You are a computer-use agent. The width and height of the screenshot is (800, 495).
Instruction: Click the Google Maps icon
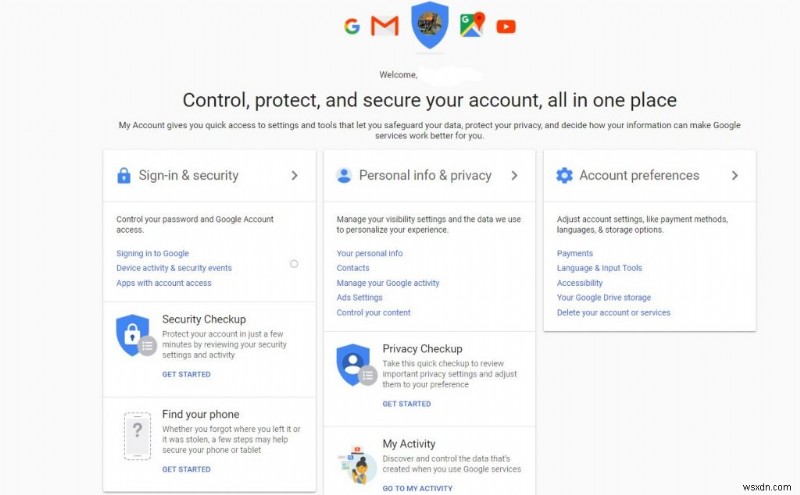pos(472,25)
